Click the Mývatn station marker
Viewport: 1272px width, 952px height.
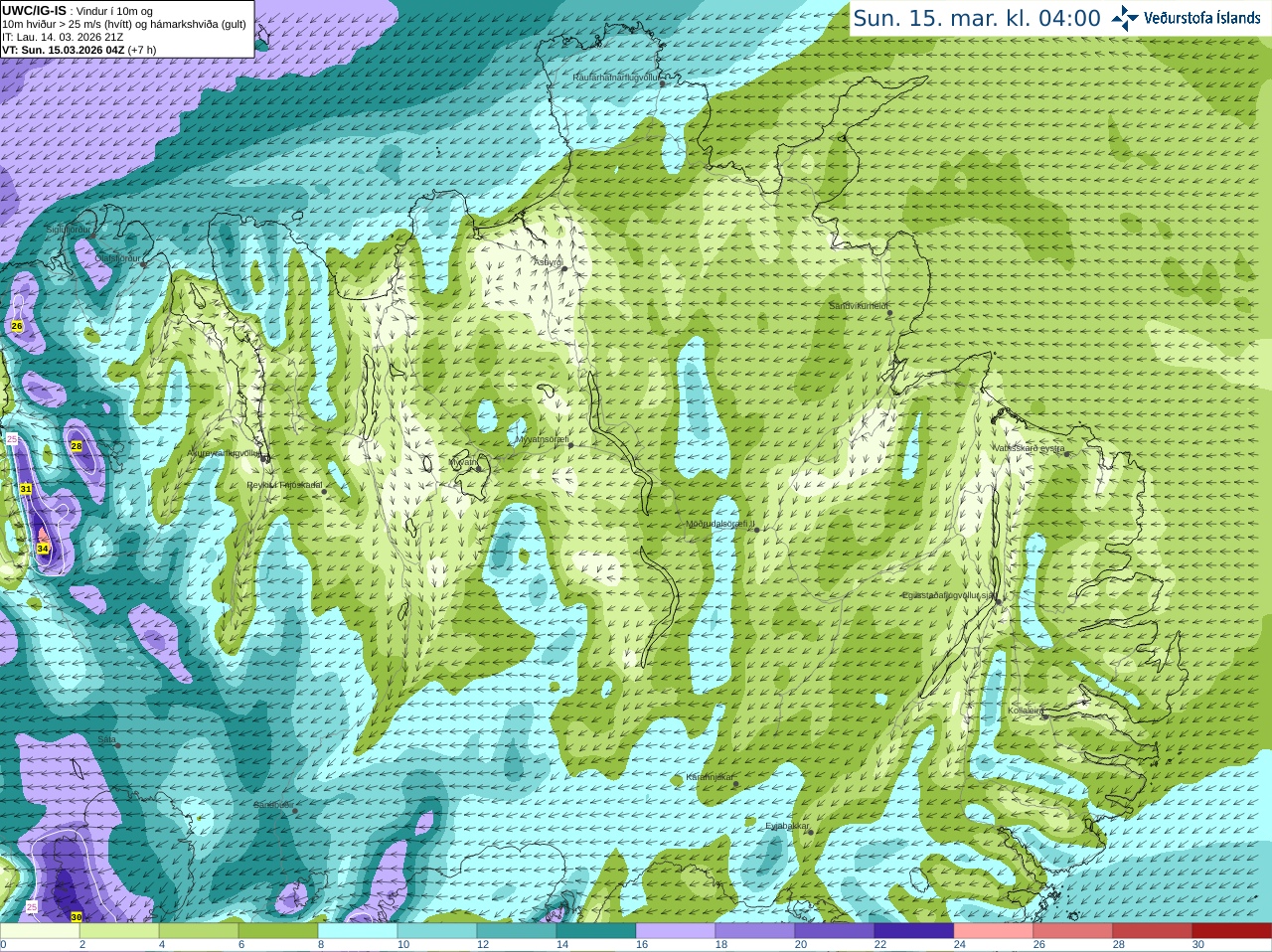coord(479,467)
